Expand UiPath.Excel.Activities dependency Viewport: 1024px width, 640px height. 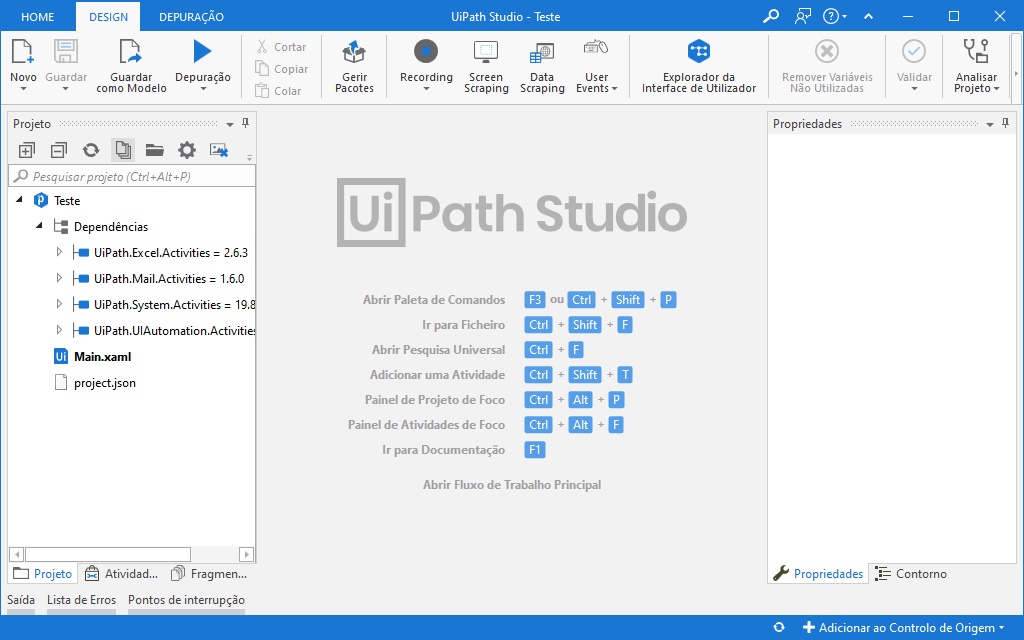[x=59, y=252]
